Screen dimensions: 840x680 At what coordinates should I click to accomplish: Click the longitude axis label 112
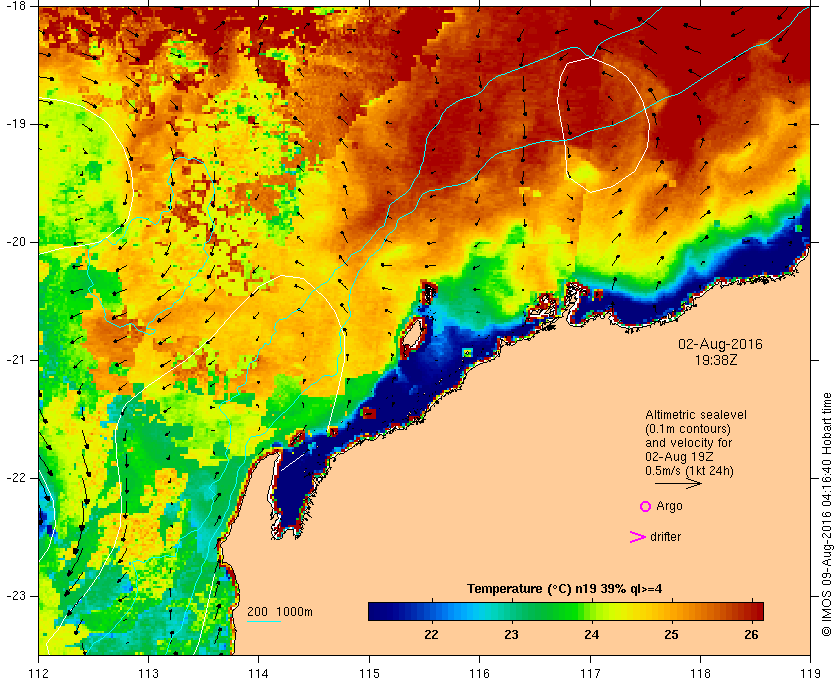tap(39, 673)
